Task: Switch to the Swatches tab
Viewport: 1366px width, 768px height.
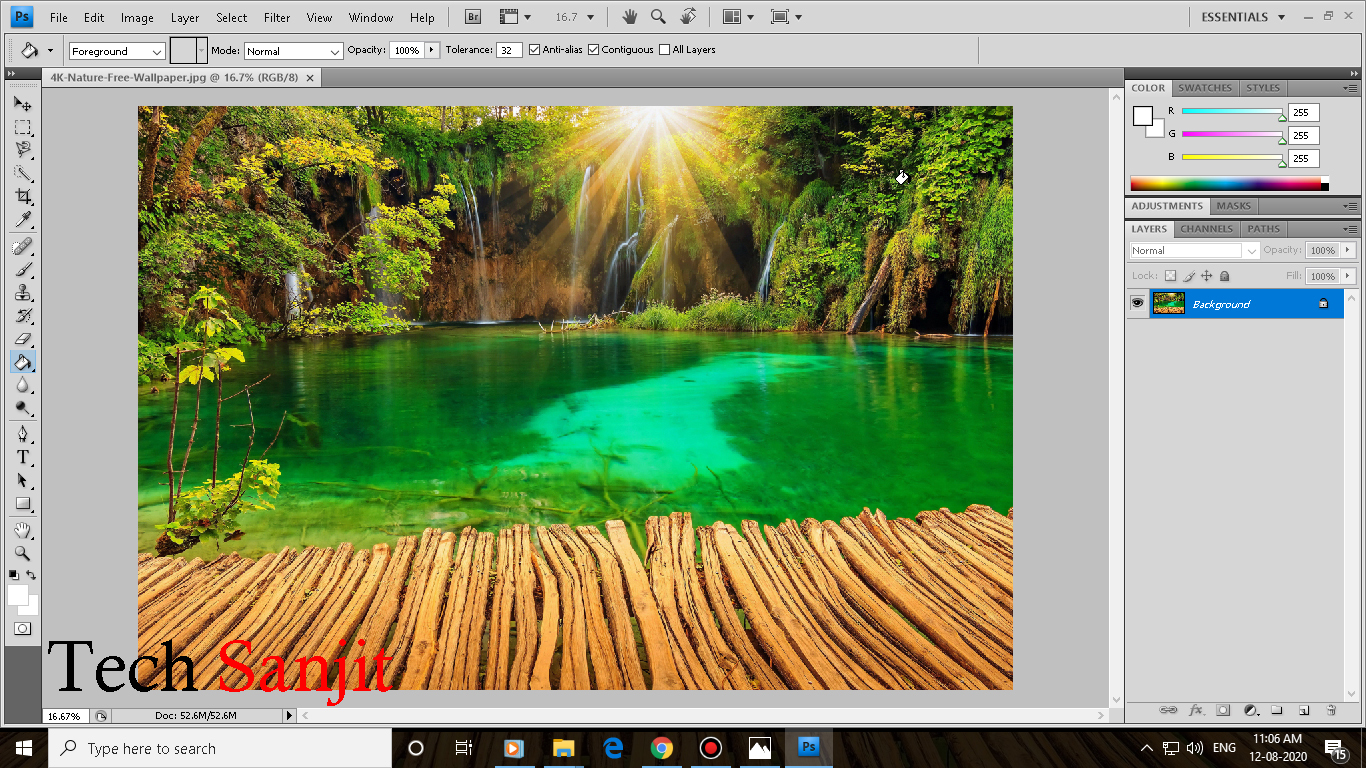Action: point(1204,88)
